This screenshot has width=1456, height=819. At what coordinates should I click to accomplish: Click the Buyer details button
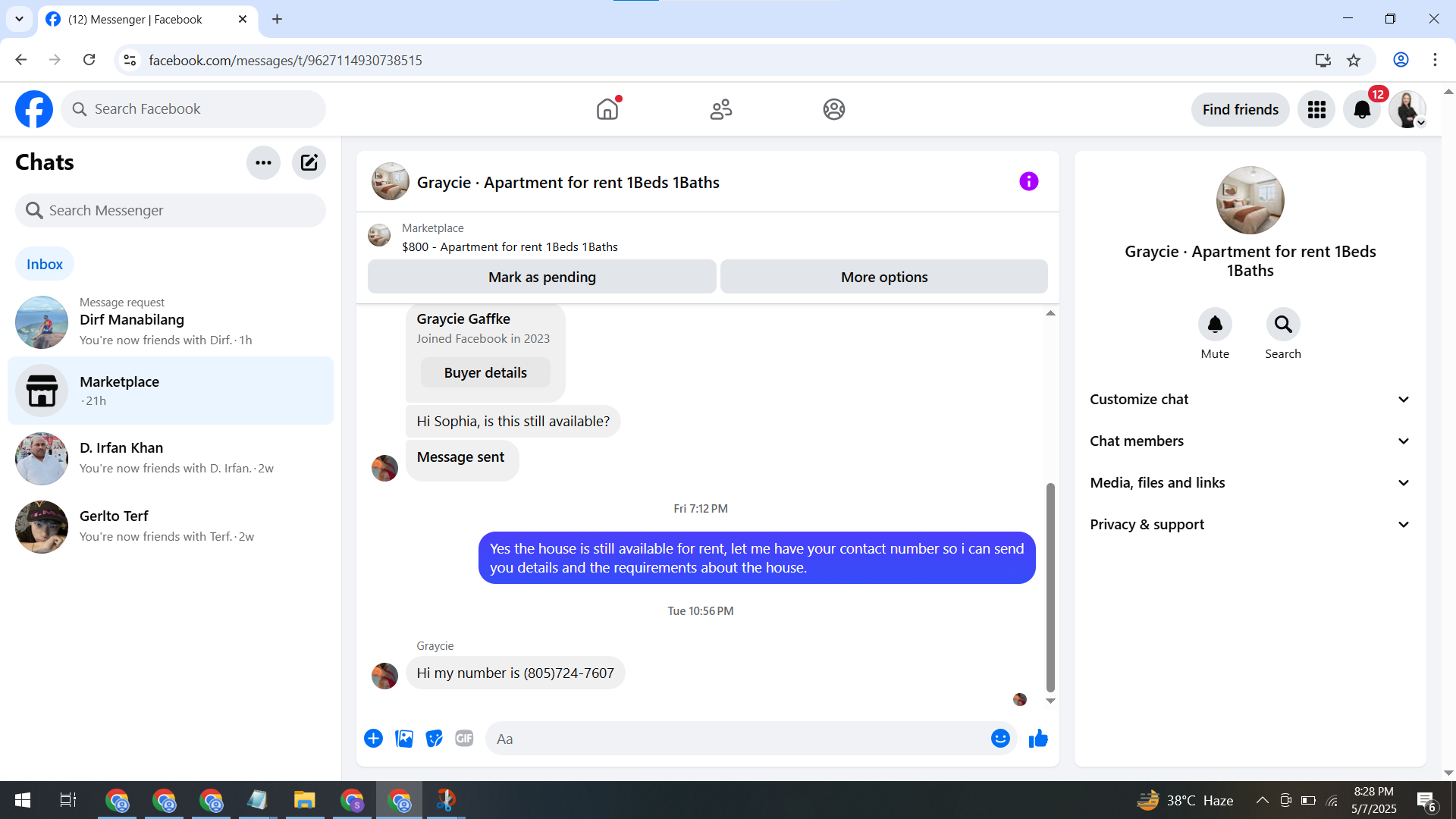485,372
